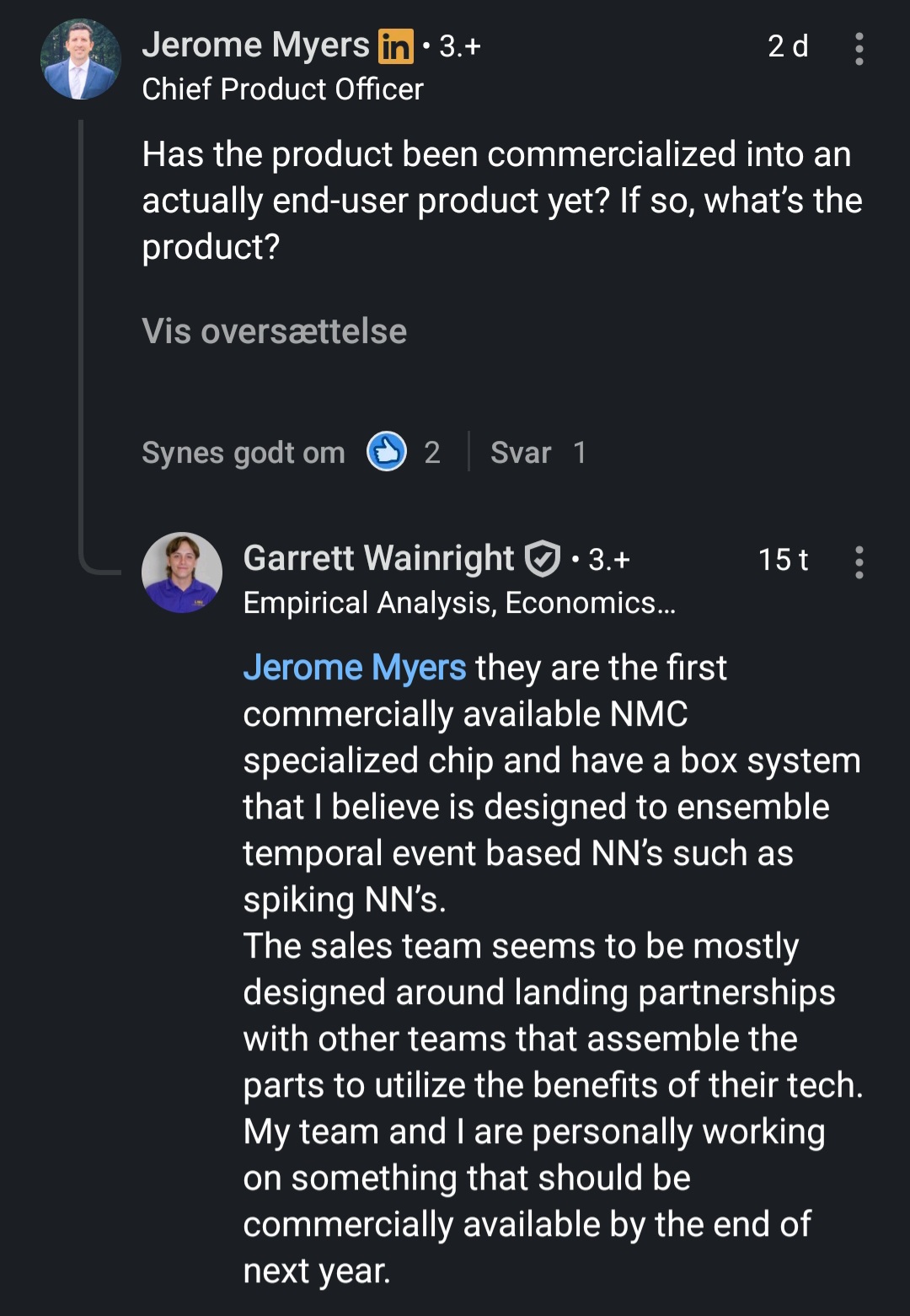Tap Jerome's comment text about commercialized product
Viewport: 910px width, 1316px height.
[x=501, y=201]
